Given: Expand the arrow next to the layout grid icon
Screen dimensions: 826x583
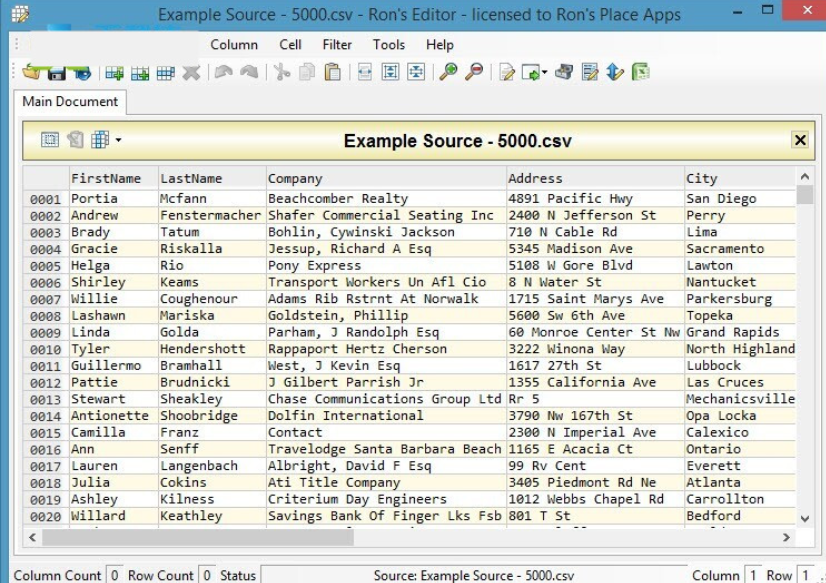Looking at the screenshot, I should click(119, 140).
